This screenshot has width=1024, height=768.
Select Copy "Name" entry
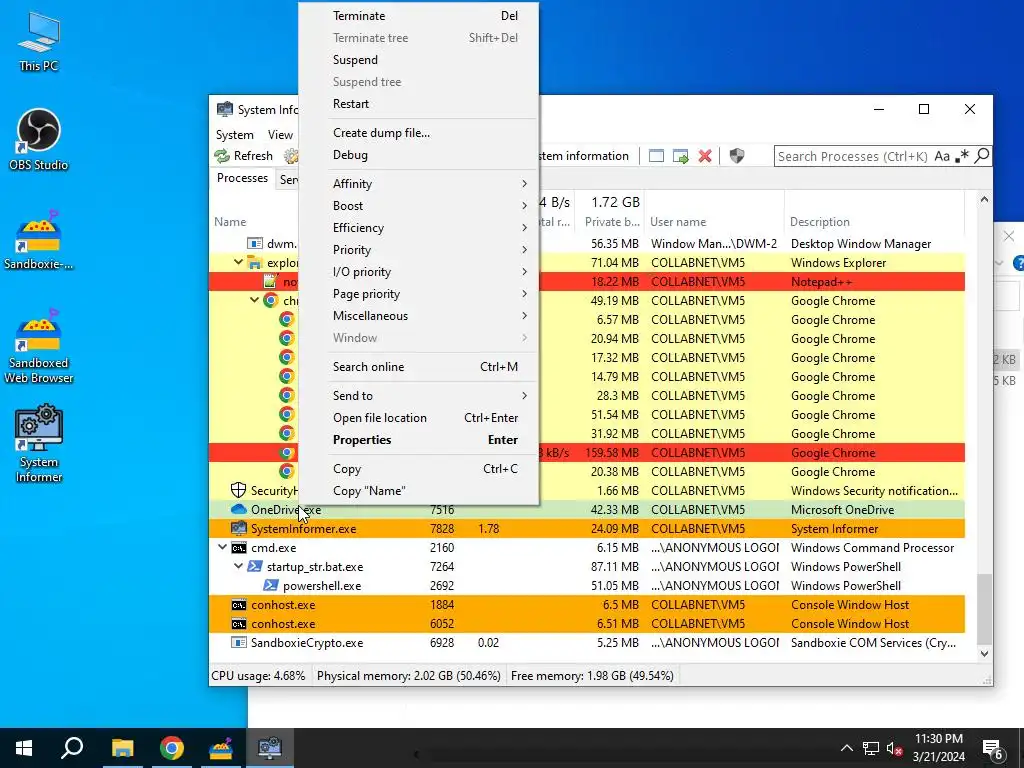pos(419,491)
